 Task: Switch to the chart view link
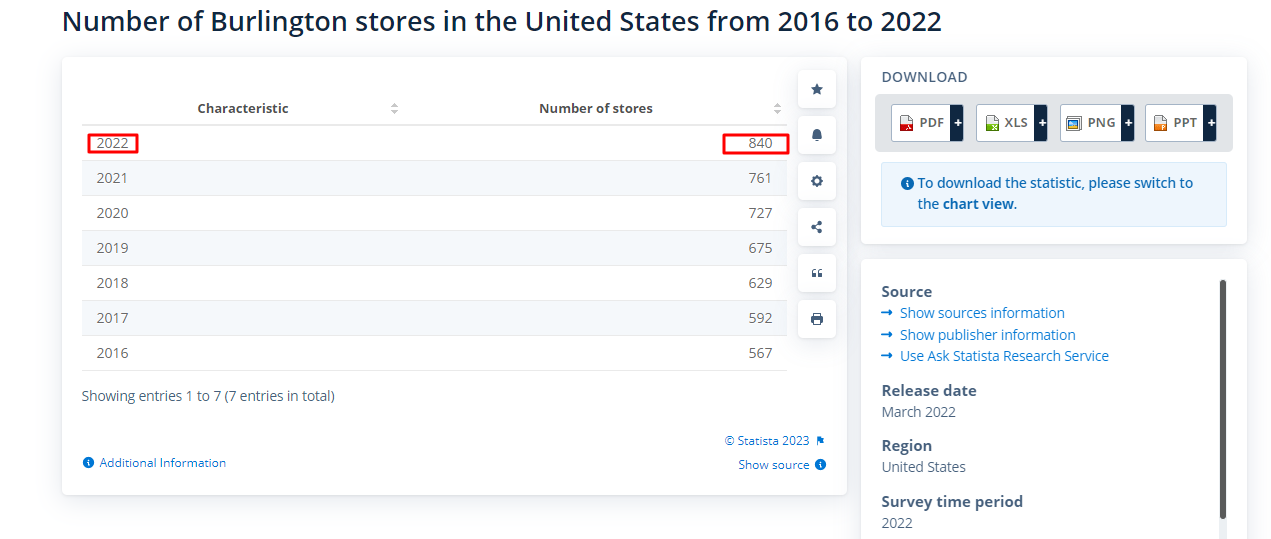click(x=978, y=204)
